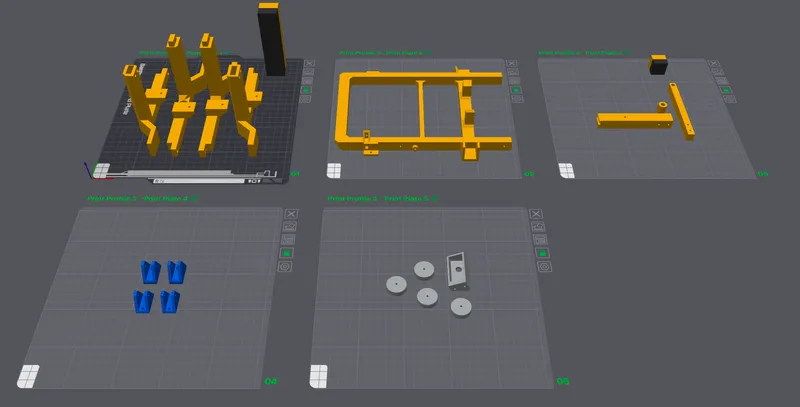Click the 'Print Plate 4' name label
Image resolution: width=800 pixels, height=407 pixels.
(138, 198)
